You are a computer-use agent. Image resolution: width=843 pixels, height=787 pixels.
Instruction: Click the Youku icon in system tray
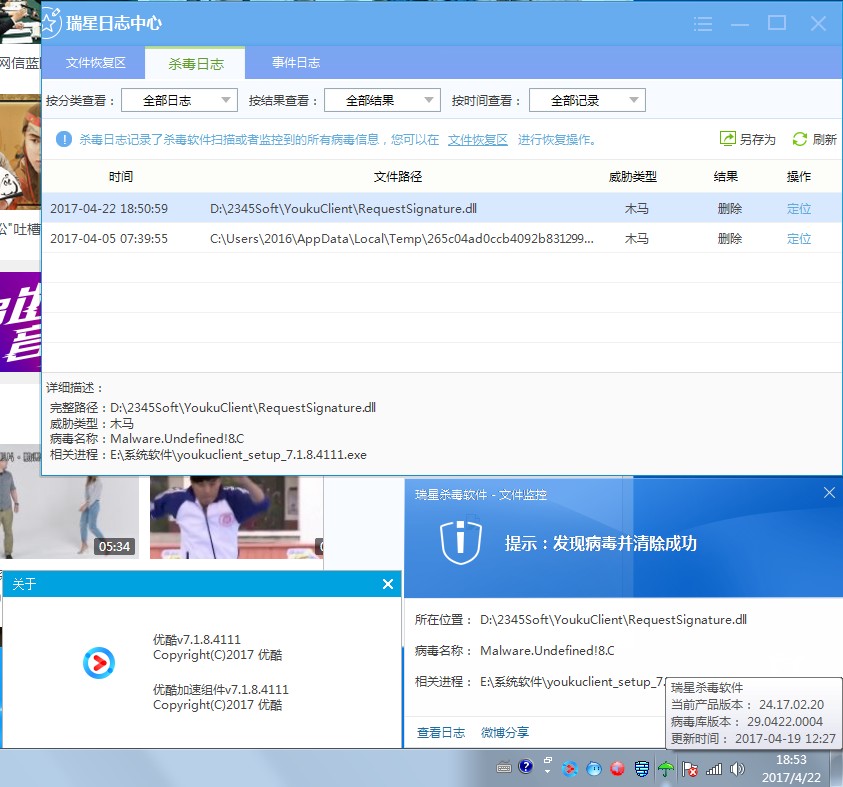[570, 769]
